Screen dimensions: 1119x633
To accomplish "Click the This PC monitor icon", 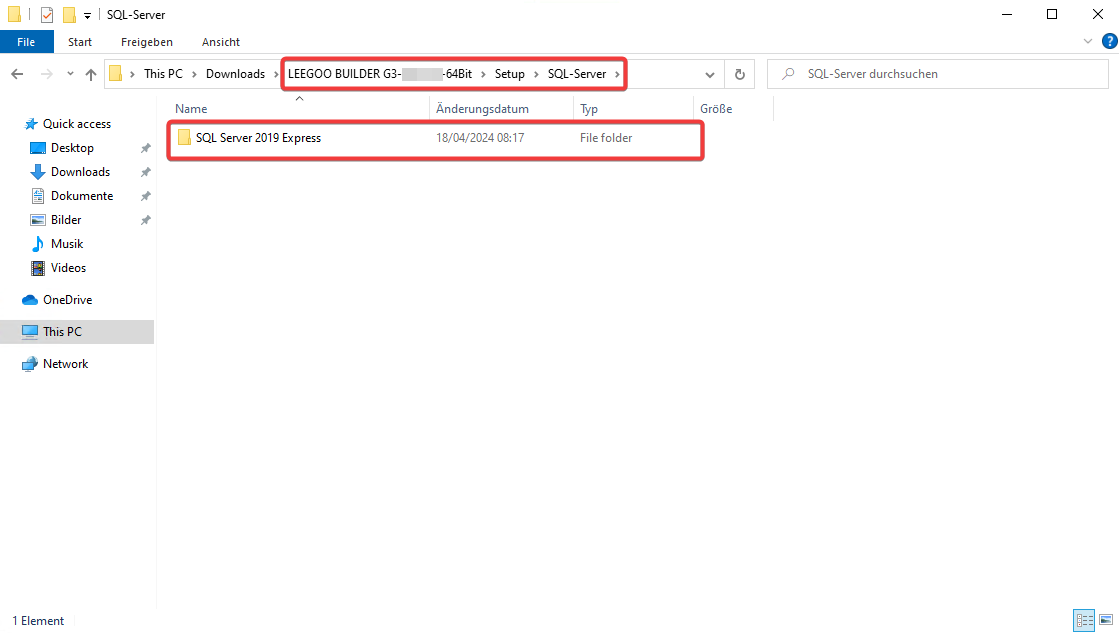I will click(x=29, y=332).
